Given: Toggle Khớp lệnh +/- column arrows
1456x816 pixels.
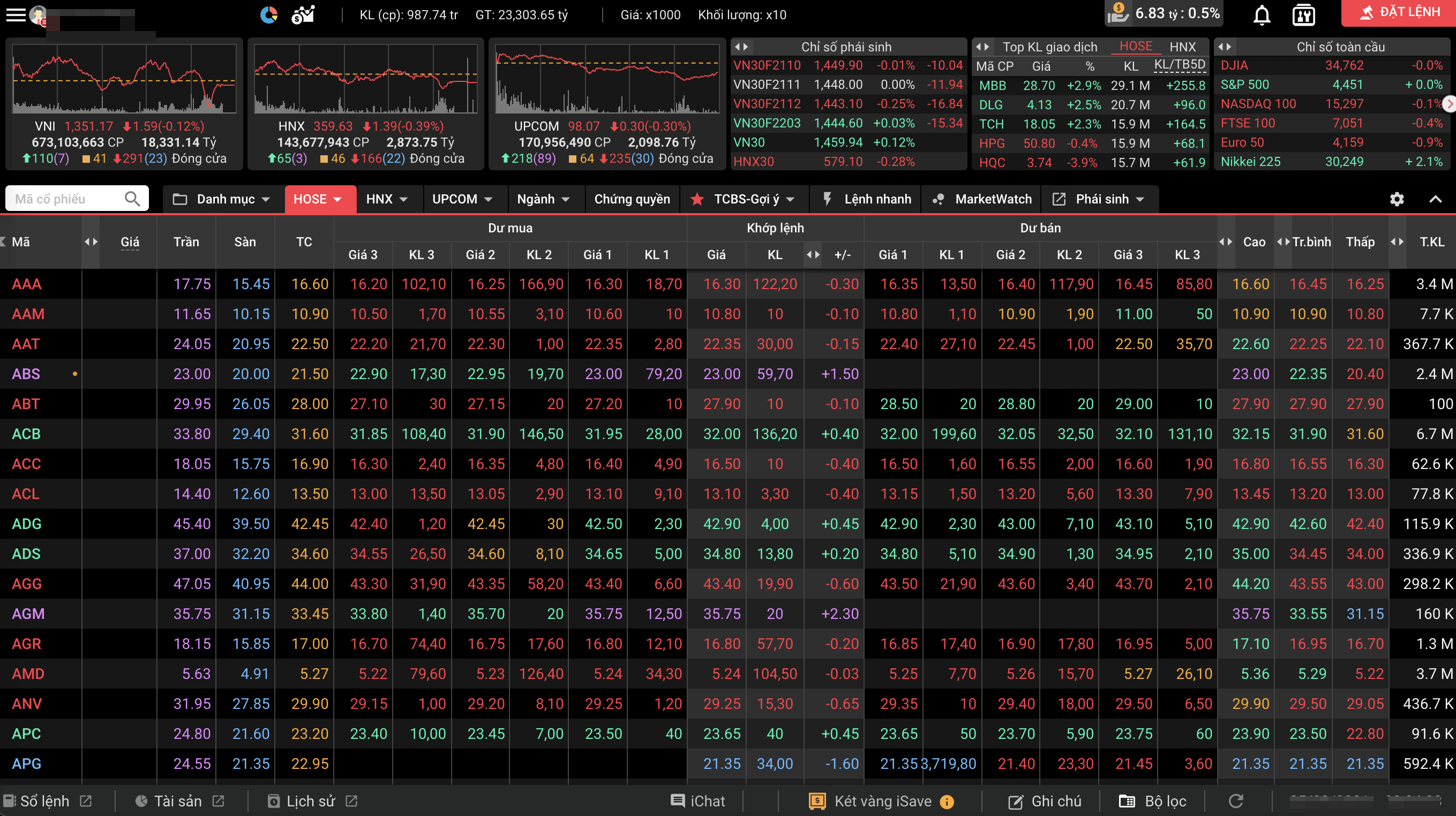Looking at the screenshot, I should pos(813,255).
